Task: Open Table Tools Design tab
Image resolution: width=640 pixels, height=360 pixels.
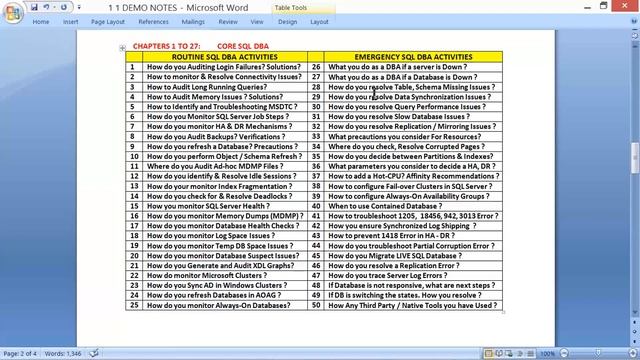Action: click(x=287, y=22)
